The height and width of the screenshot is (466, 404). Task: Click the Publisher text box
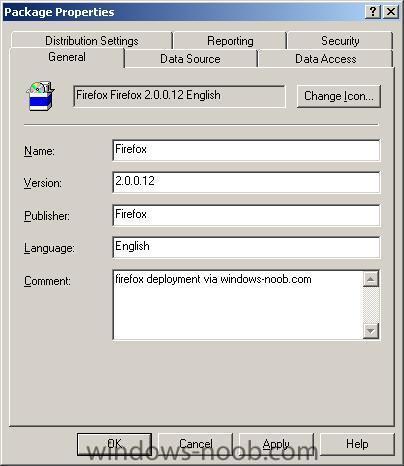coord(246,215)
